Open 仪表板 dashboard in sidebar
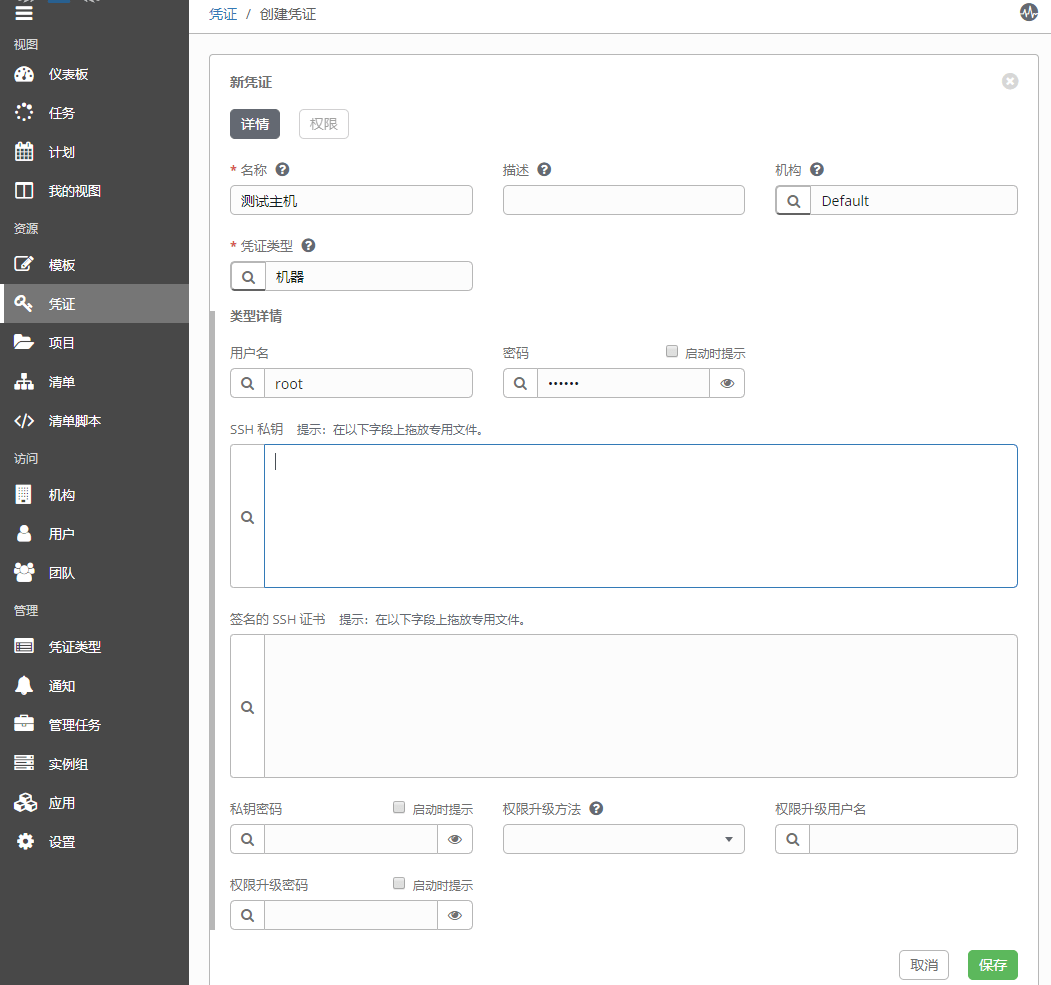1051x985 pixels. [68, 75]
